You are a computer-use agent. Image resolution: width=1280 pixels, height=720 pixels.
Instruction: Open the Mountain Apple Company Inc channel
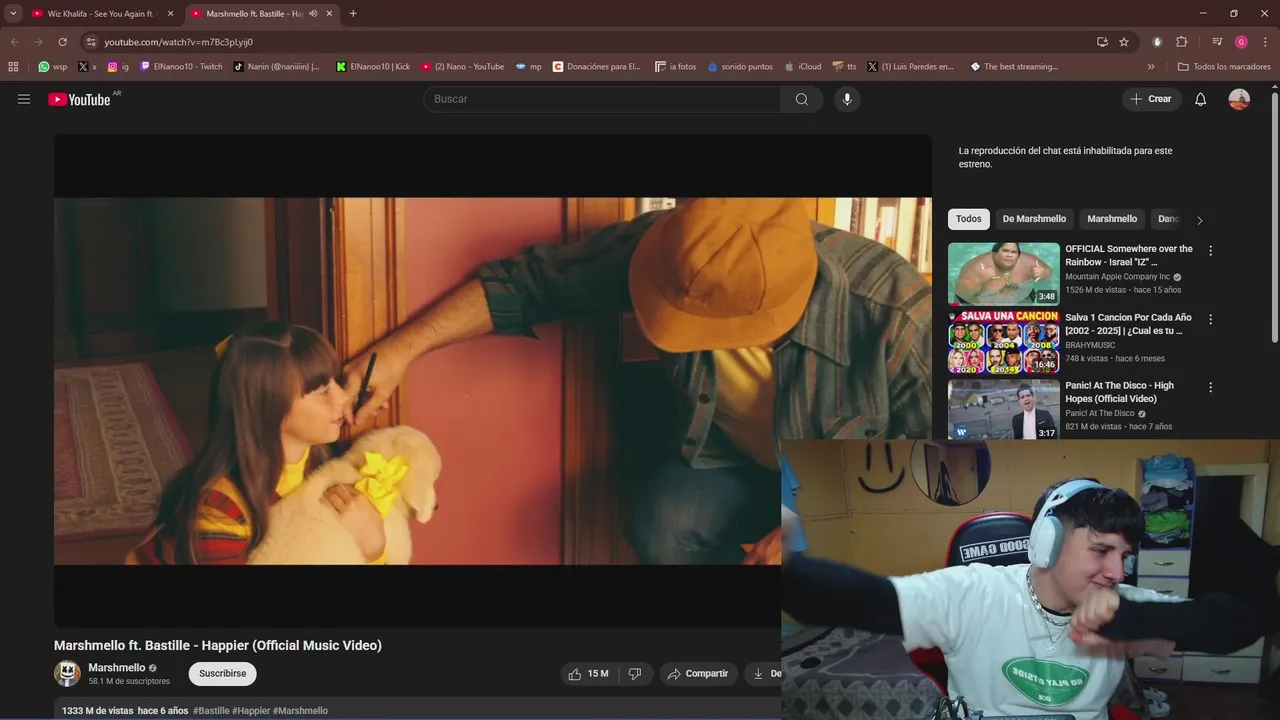click(1117, 277)
